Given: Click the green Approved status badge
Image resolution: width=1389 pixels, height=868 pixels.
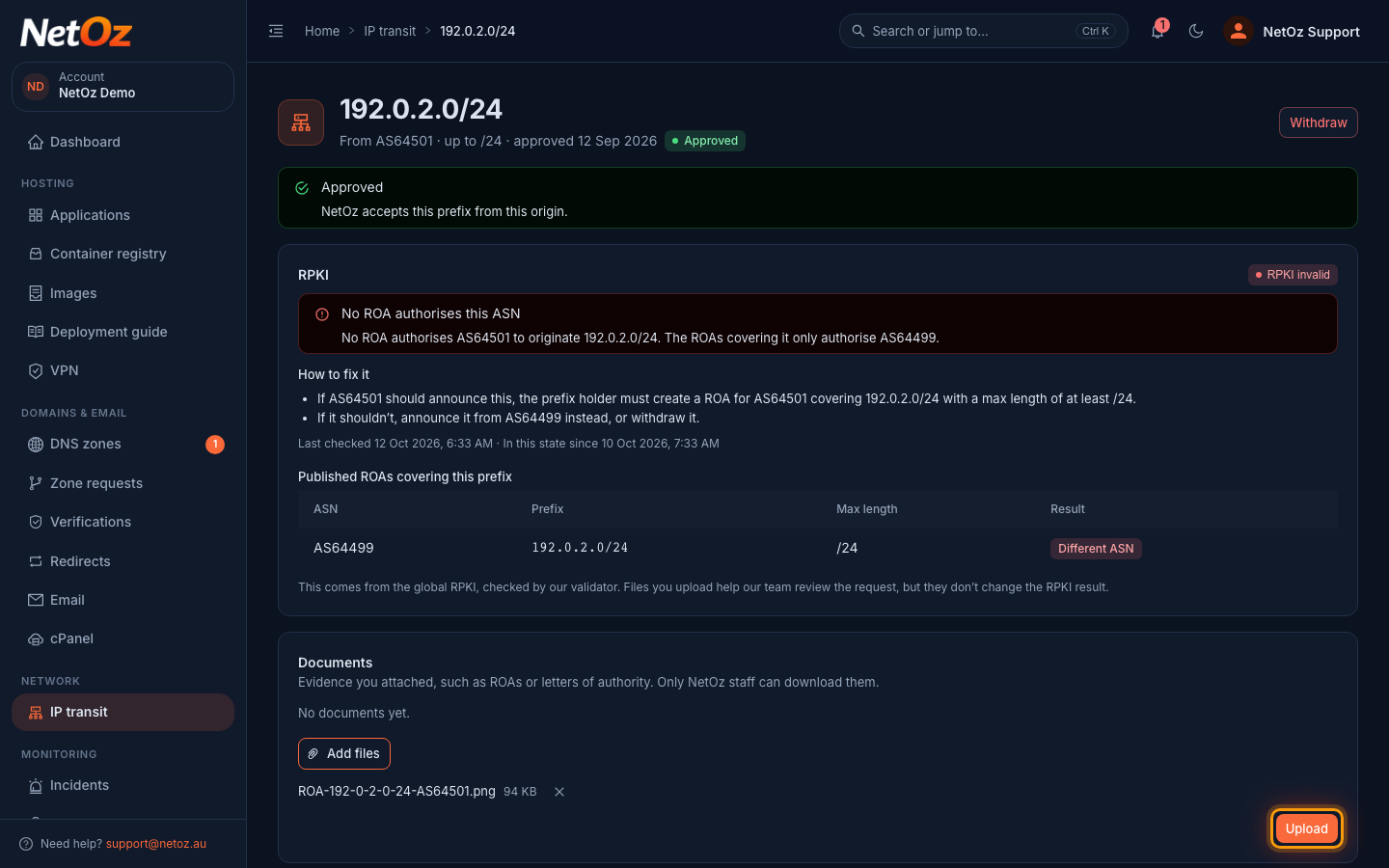Looking at the screenshot, I should pyautogui.click(x=705, y=141).
